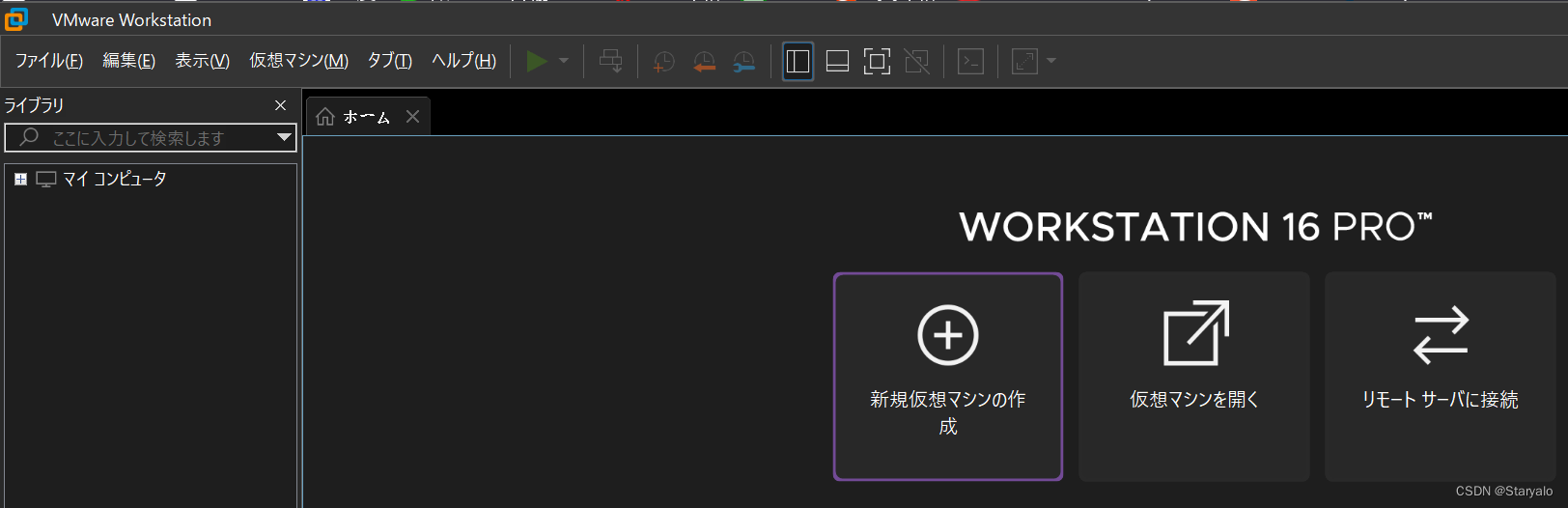Toggle the library sidebar view icon
Screen dimensions: 1568x508
coord(798,62)
